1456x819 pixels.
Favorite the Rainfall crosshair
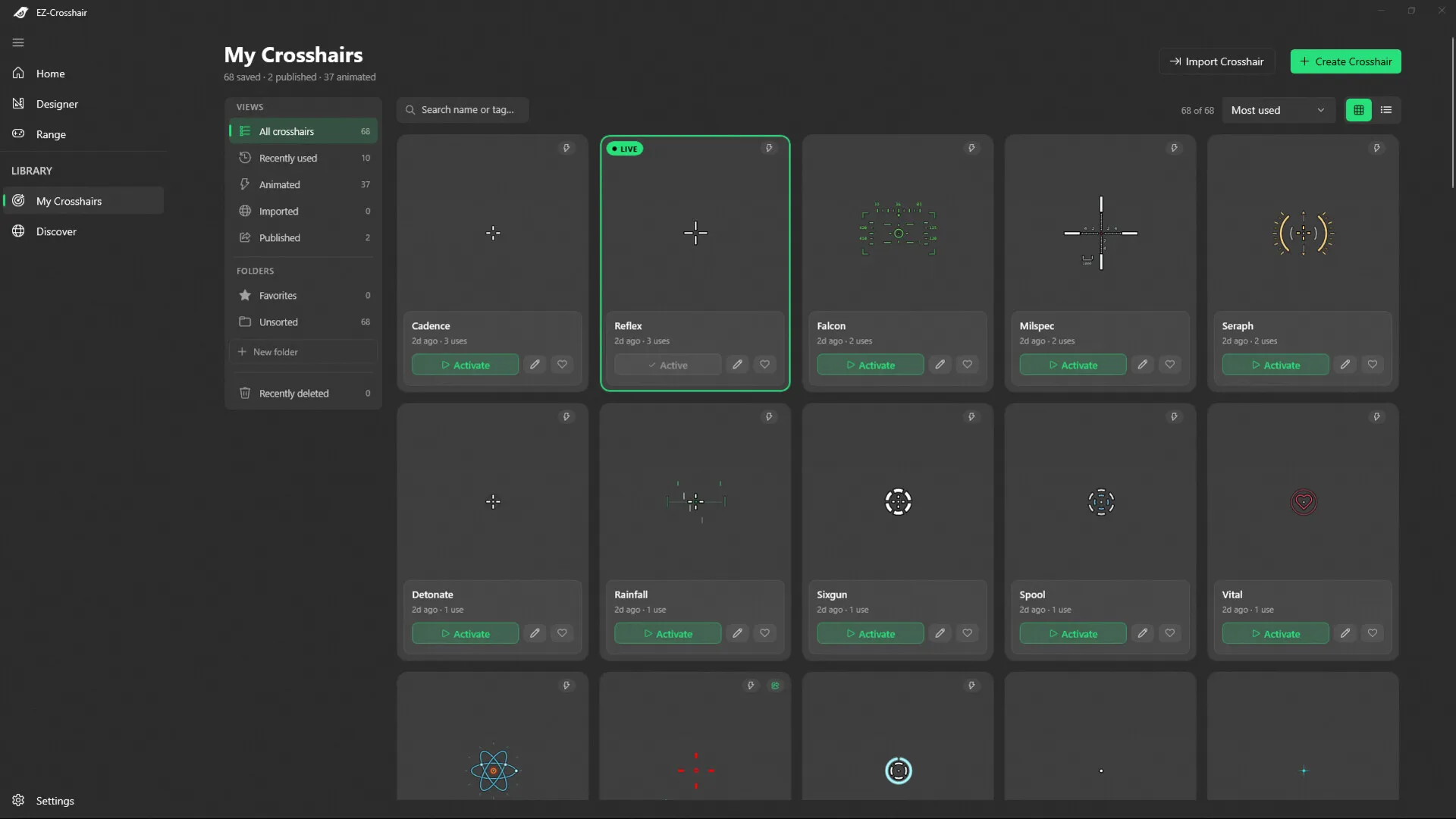[x=764, y=633]
